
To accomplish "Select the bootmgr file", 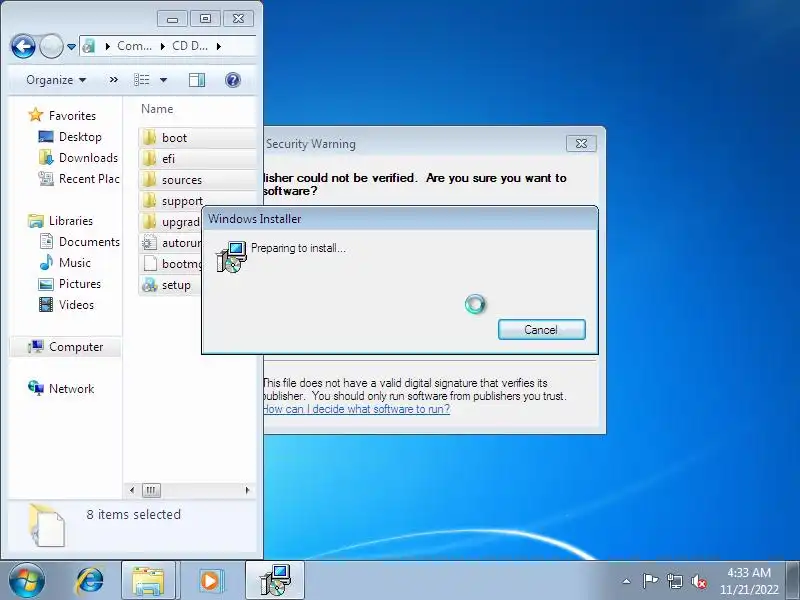I will pyautogui.click(x=170, y=264).
